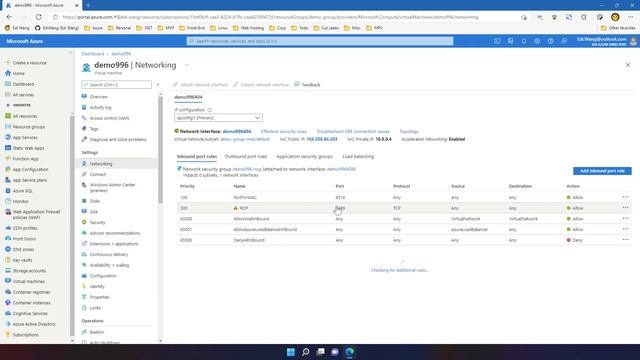
Task: Open the ellipsis next to Networking title
Action: point(187,65)
